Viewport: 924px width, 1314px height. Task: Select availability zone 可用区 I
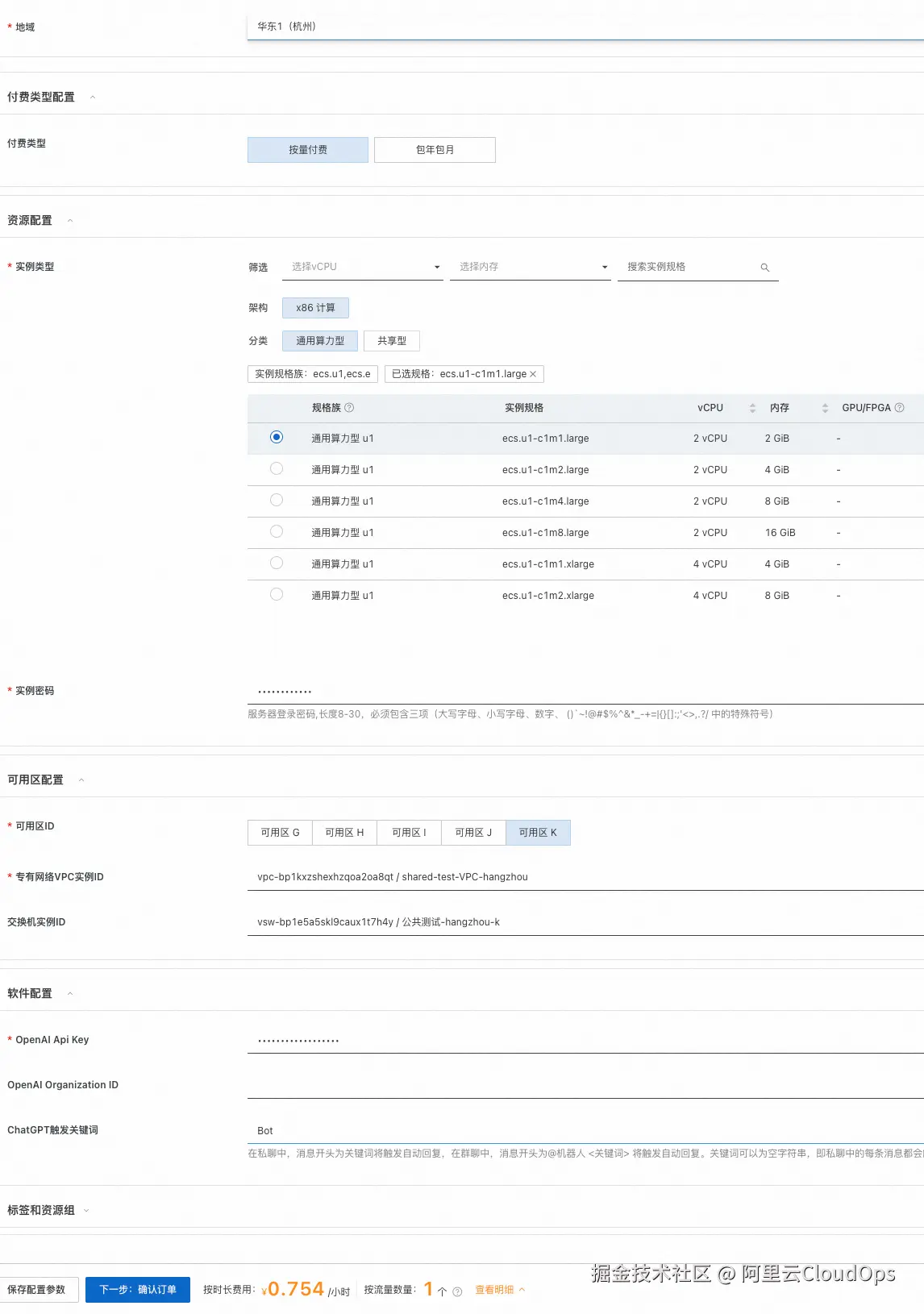click(x=409, y=833)
